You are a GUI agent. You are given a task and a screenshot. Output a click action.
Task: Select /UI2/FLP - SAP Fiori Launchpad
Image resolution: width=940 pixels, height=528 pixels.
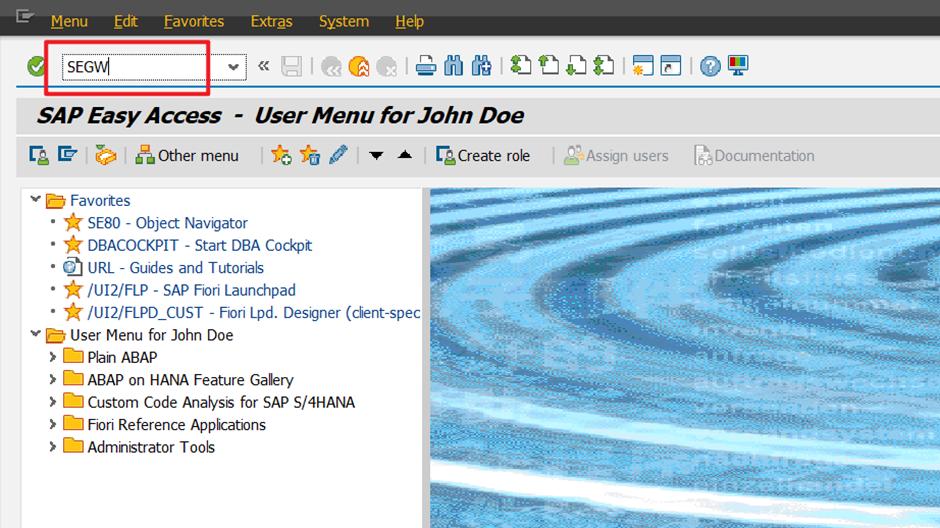[x=191, y=290]
